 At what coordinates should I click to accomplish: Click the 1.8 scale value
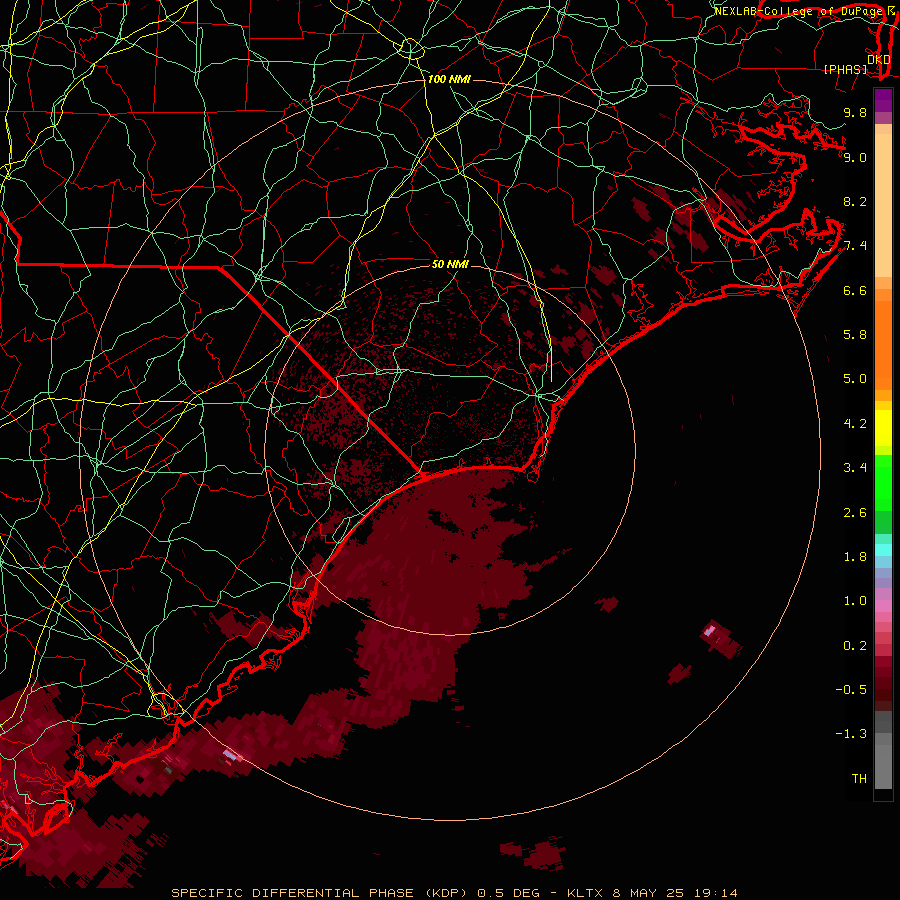pos(855,557)
